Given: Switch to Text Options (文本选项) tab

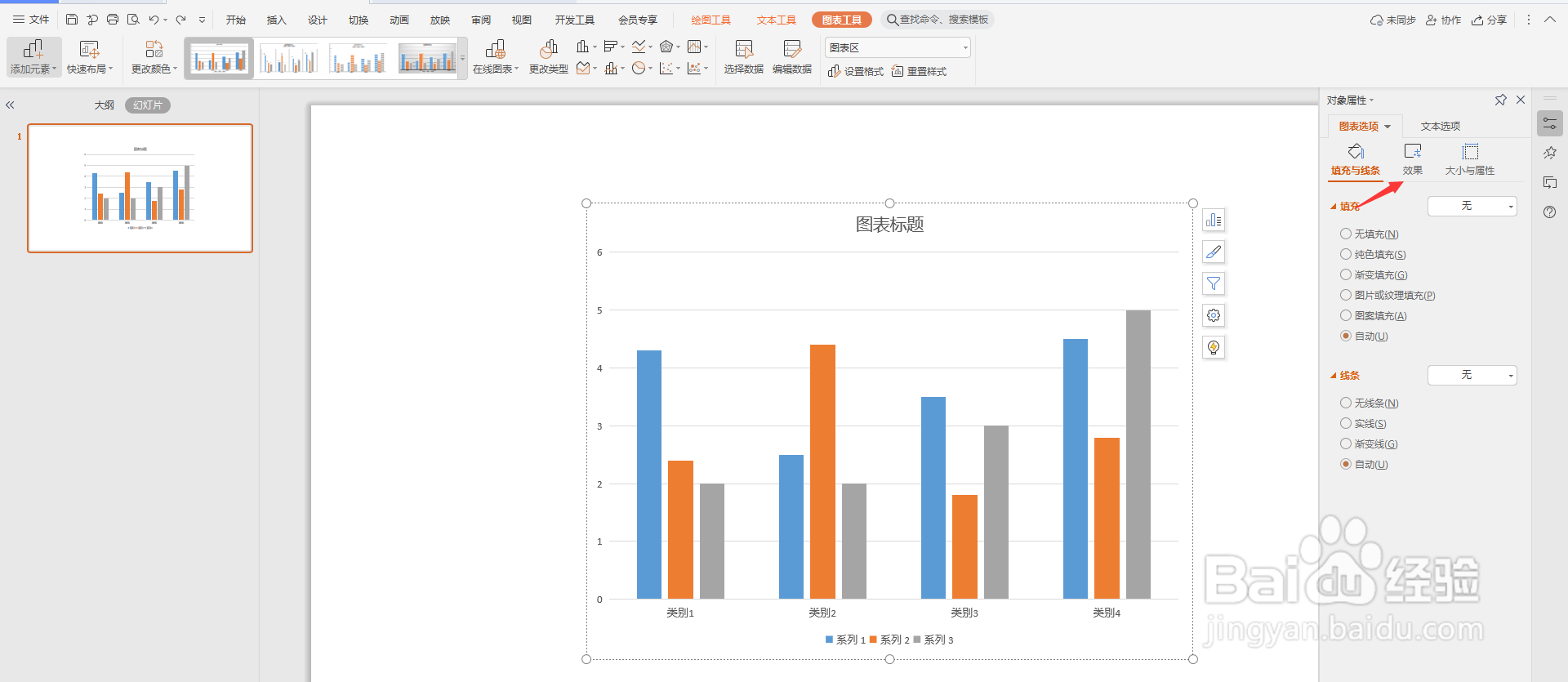Looking at the screenshot, I should click(x=1441, y=127).
